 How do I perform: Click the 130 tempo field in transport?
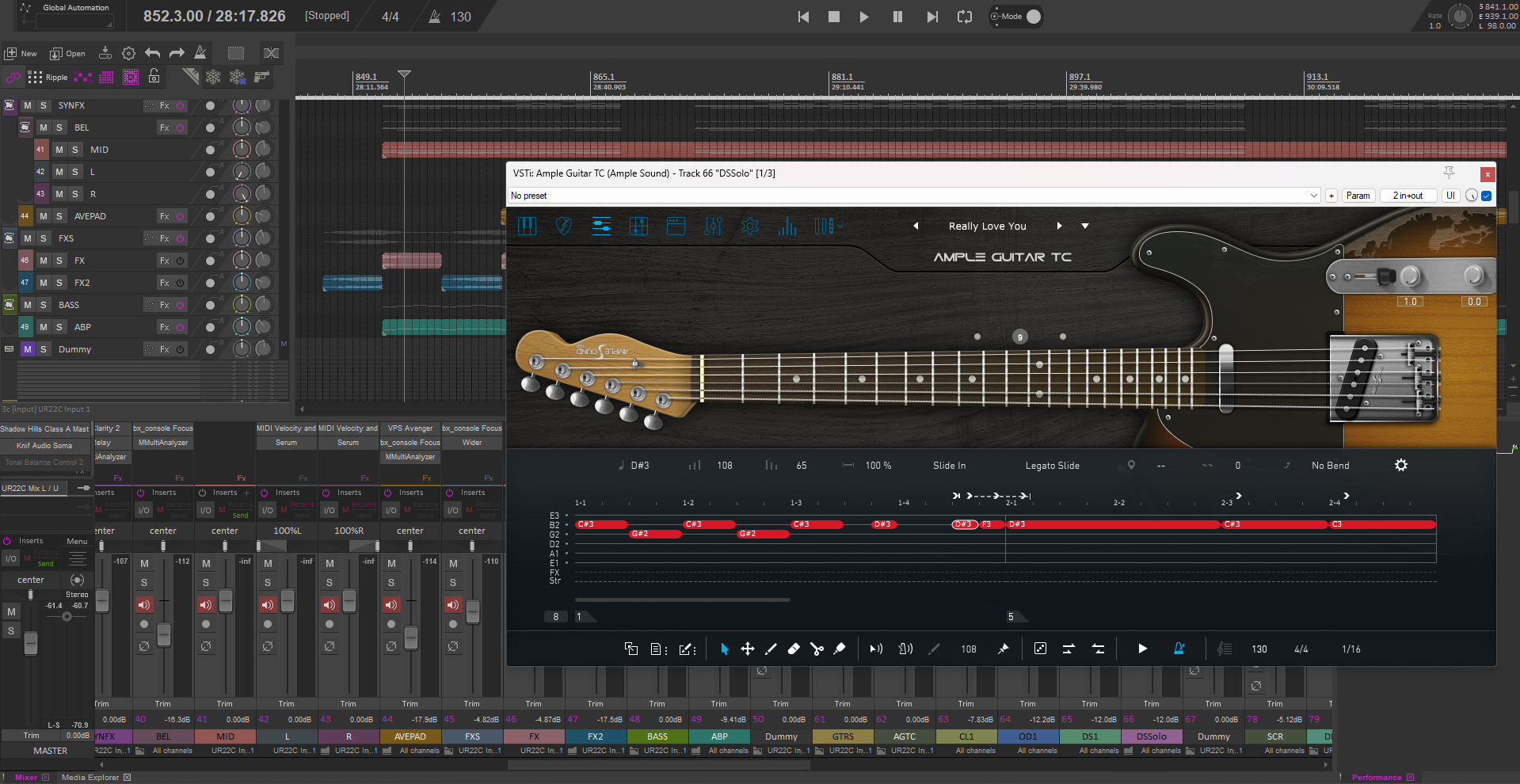click(x=461, y=17)
